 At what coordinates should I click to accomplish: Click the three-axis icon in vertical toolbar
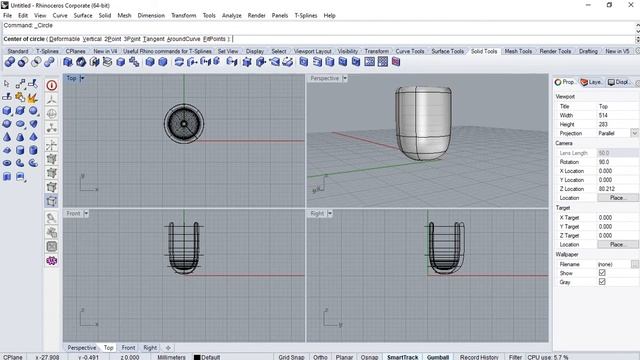pyautogui.click(x=52, y=100)
